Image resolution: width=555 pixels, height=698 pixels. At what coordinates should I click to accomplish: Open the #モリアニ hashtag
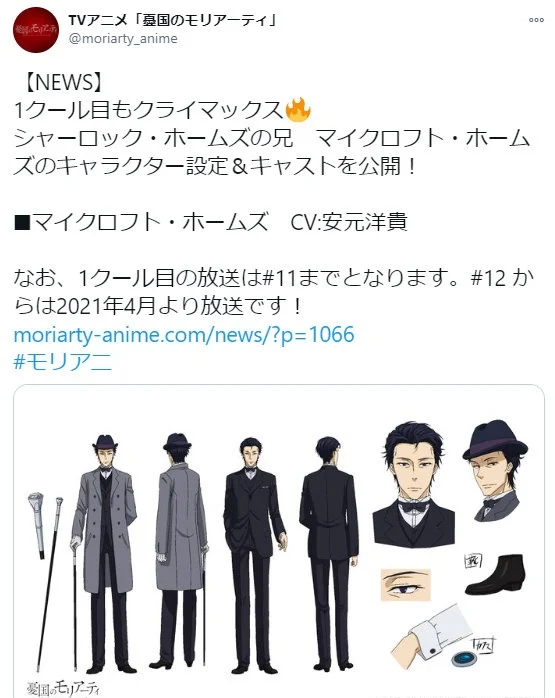[62, 361]
